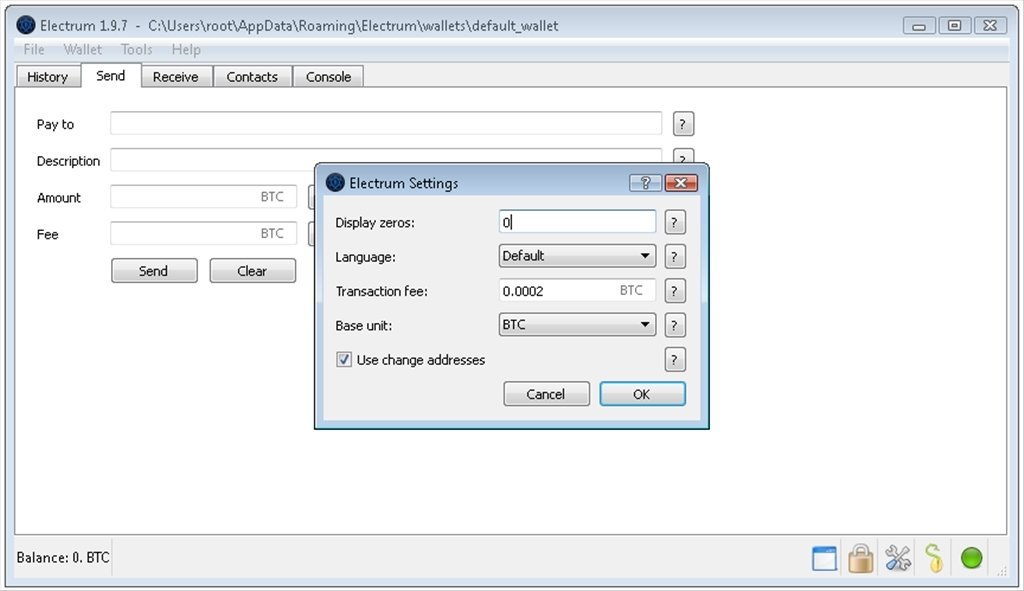Switch to the History tab
Screen dimensions: 1024x591
48,77
